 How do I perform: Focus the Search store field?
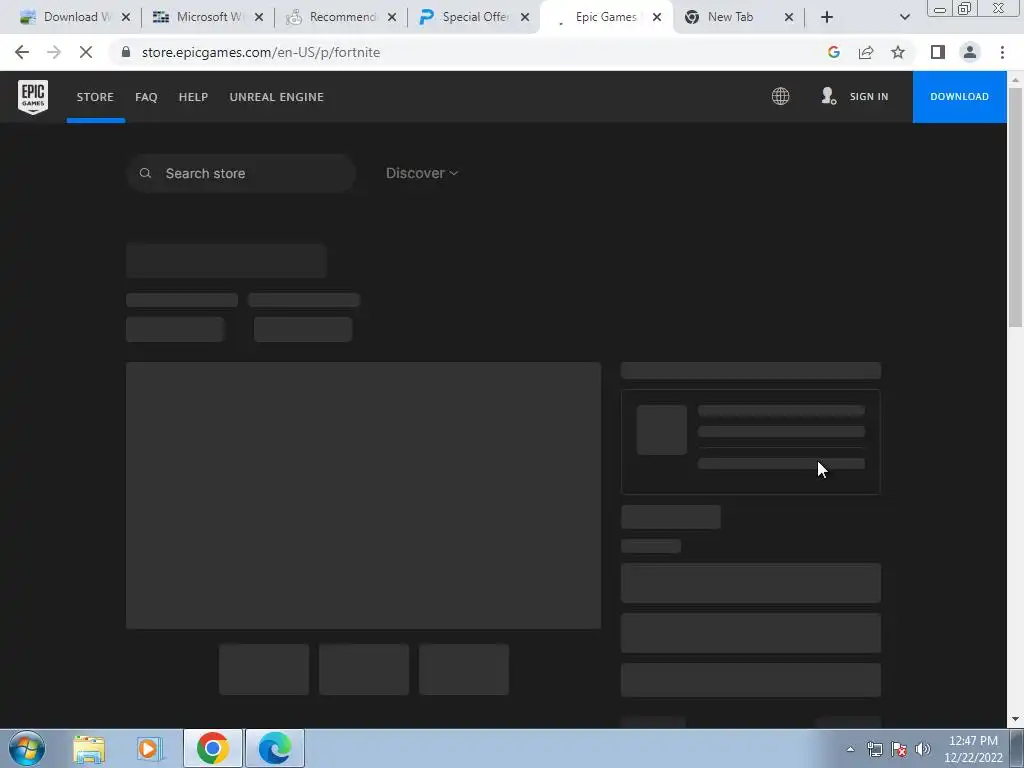[241, 173]
